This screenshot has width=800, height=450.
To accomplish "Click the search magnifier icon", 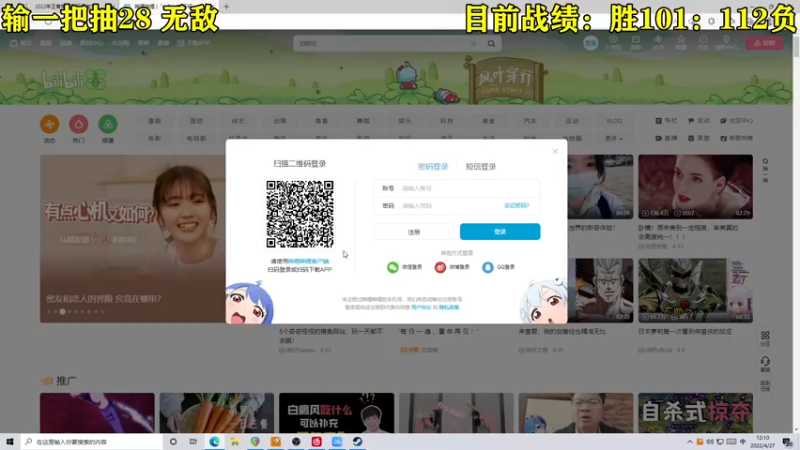I will click(x=491, y=43).
